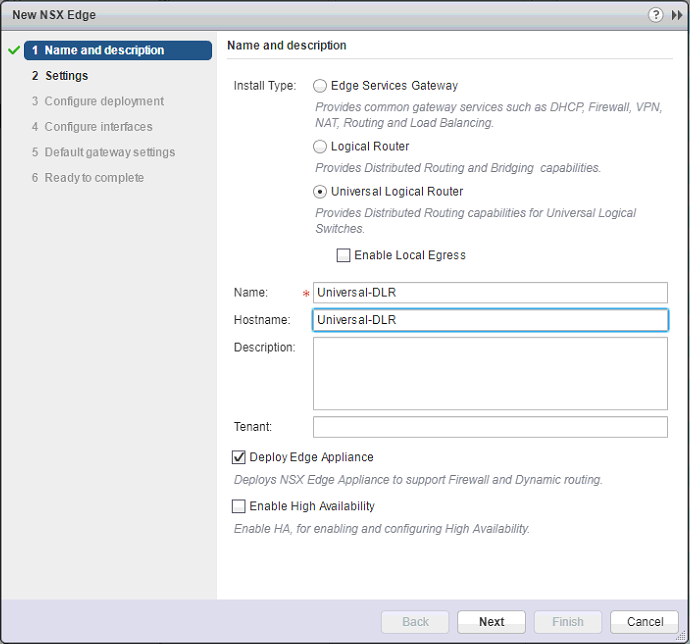Viewport: 690px width, 644px height.
Task: Click the Next button
Action: [x=491, y=621]
